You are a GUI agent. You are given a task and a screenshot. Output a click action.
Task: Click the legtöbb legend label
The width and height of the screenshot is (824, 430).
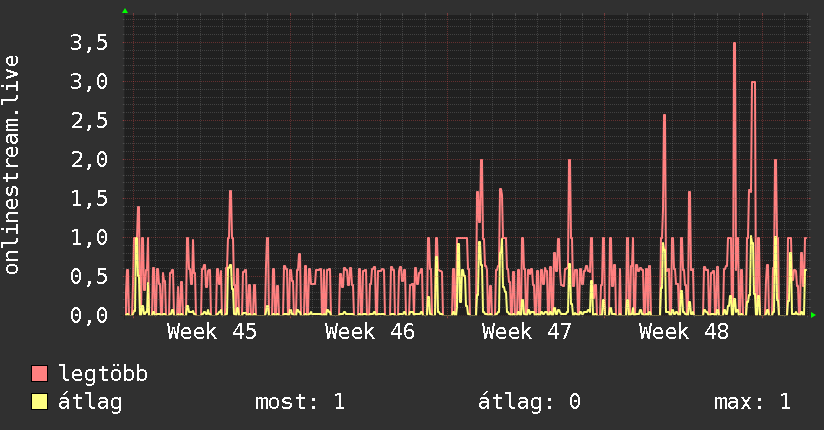pos(103,373)
